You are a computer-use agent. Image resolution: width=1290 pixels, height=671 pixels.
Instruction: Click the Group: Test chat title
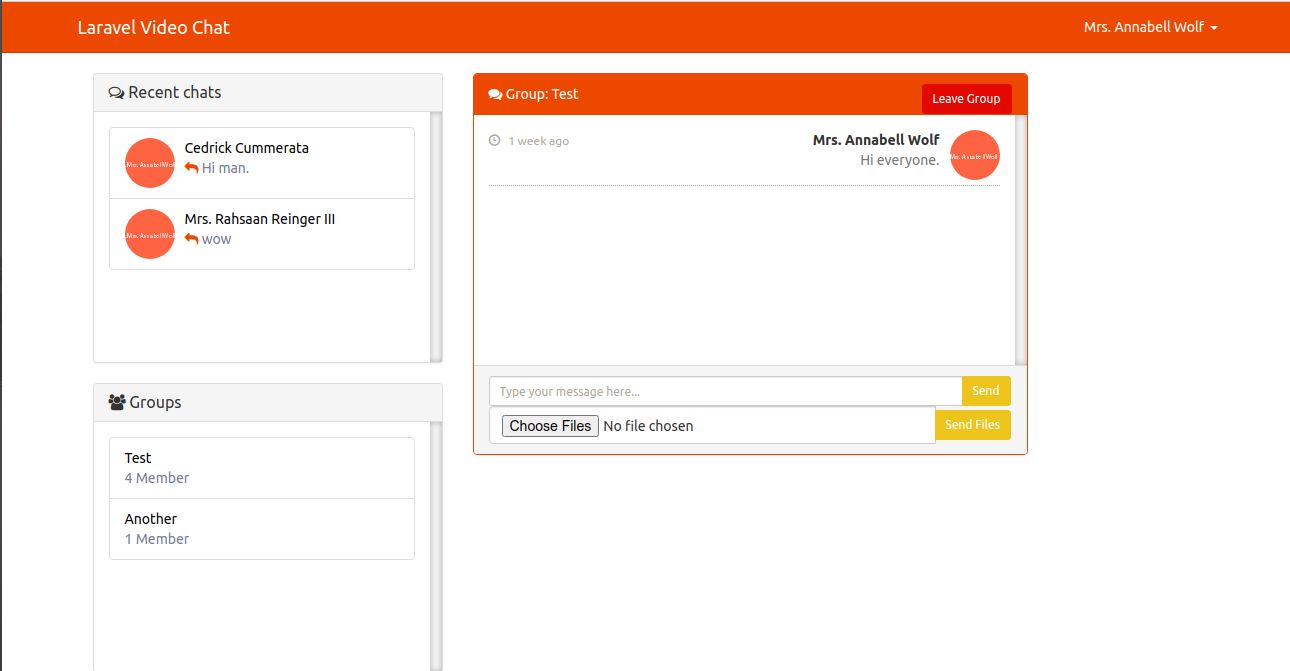point(542,94)
